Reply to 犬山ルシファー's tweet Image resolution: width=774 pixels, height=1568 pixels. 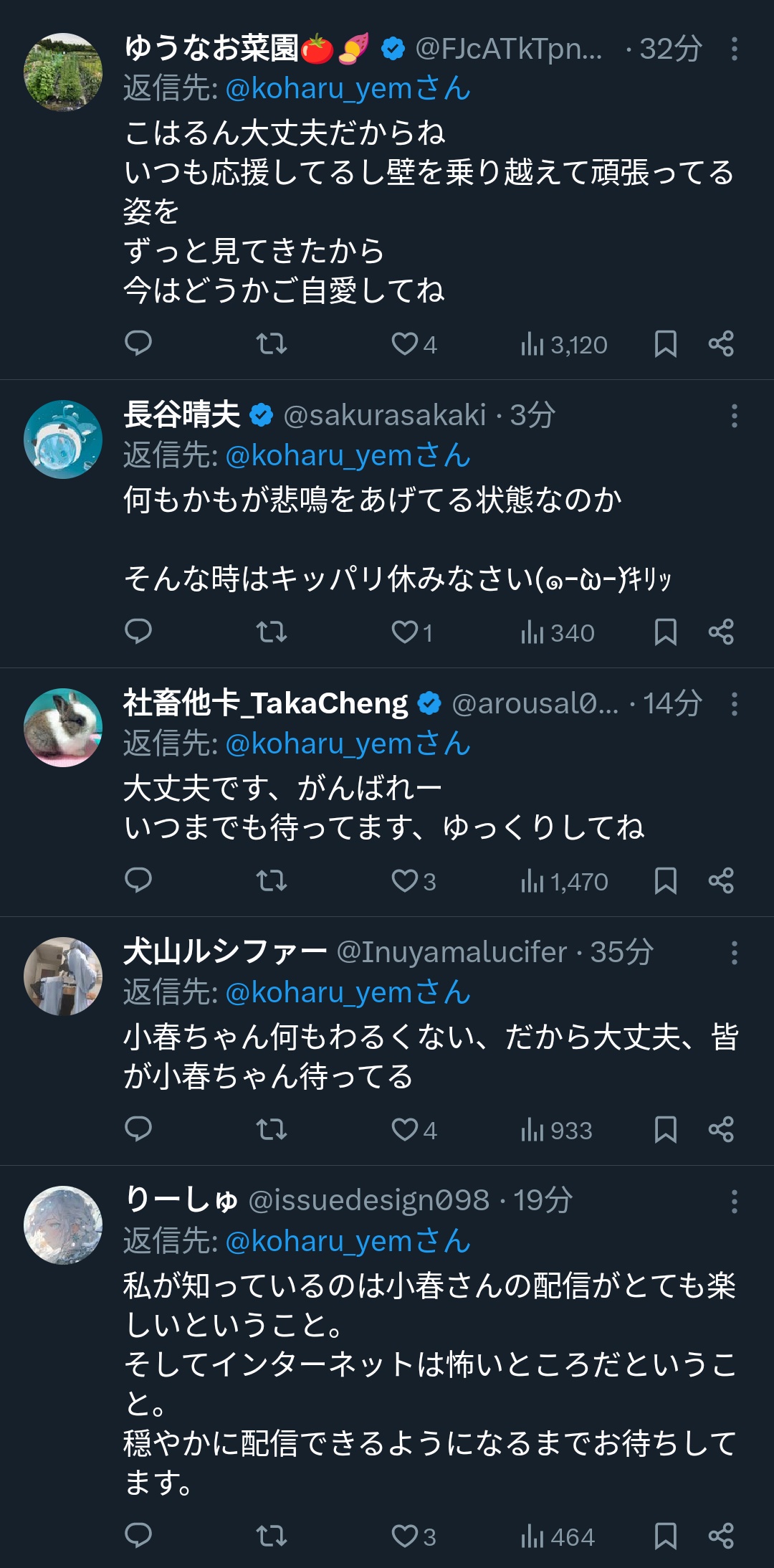138,1129
